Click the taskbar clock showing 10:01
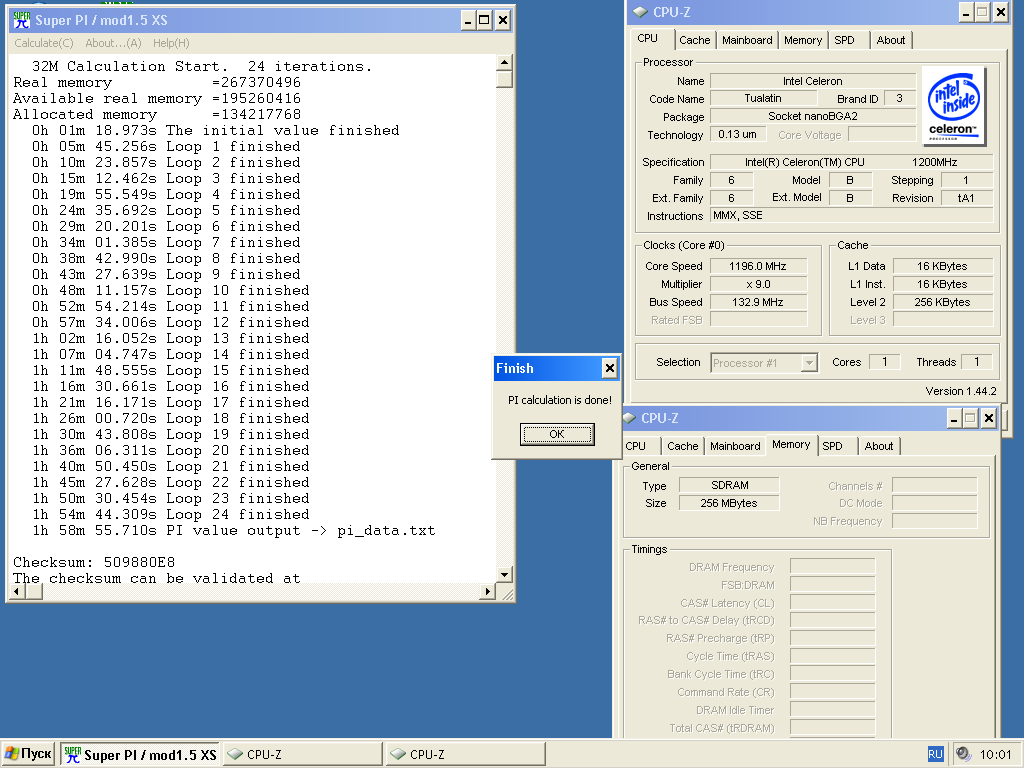Screen dimensions: 1024x768 tap(995, 755)
